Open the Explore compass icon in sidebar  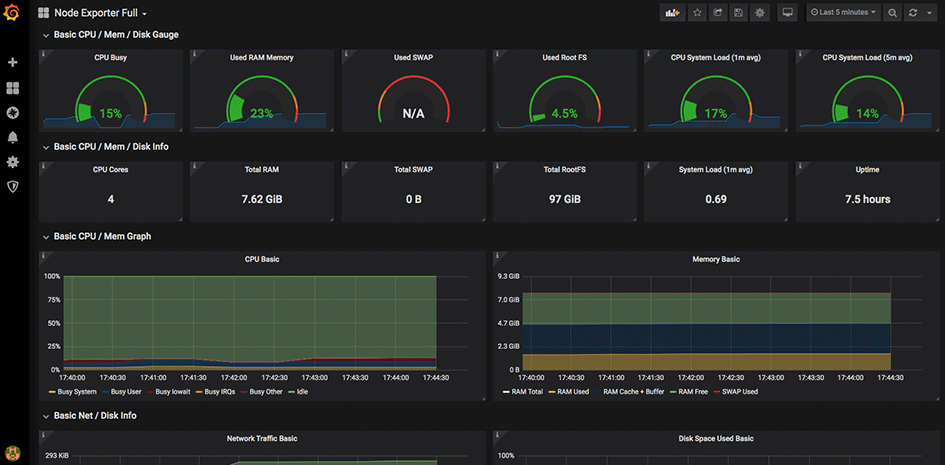coord(13,113)
